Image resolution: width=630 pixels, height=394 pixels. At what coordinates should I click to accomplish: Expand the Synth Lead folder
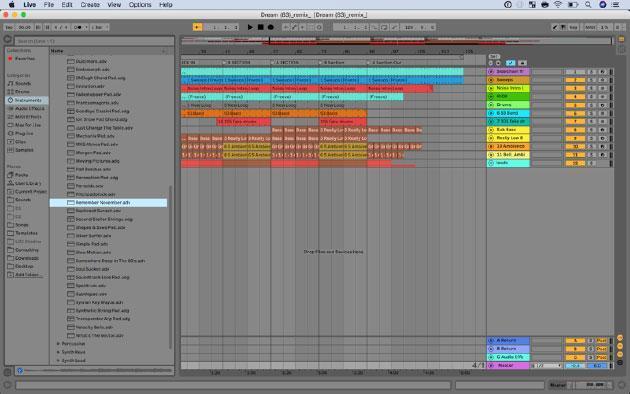point(58,361)
